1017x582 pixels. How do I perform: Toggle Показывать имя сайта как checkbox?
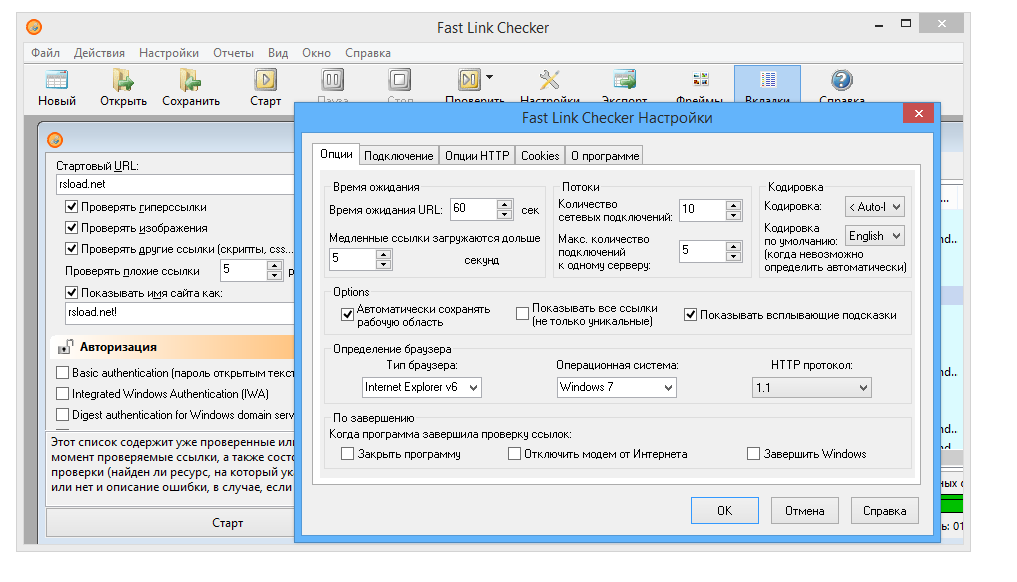(71, 293)
